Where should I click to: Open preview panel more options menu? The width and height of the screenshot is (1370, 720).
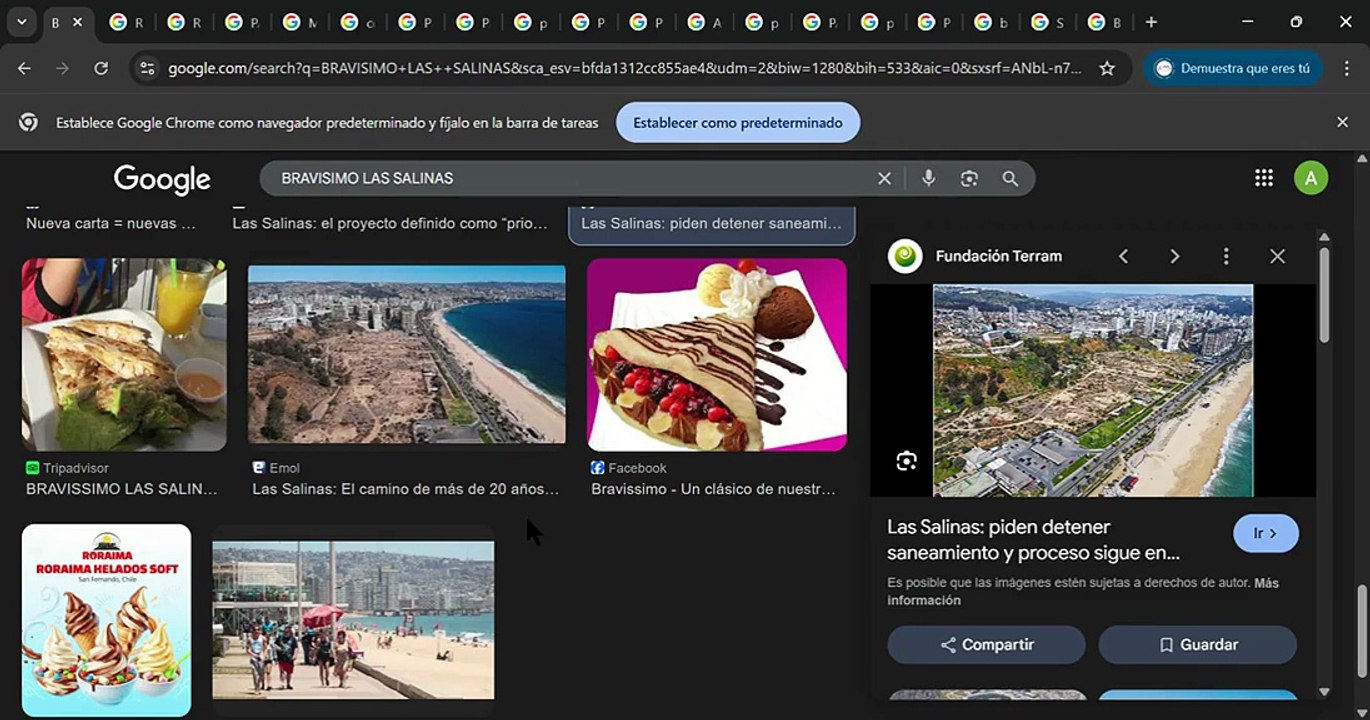(1226, 256)
